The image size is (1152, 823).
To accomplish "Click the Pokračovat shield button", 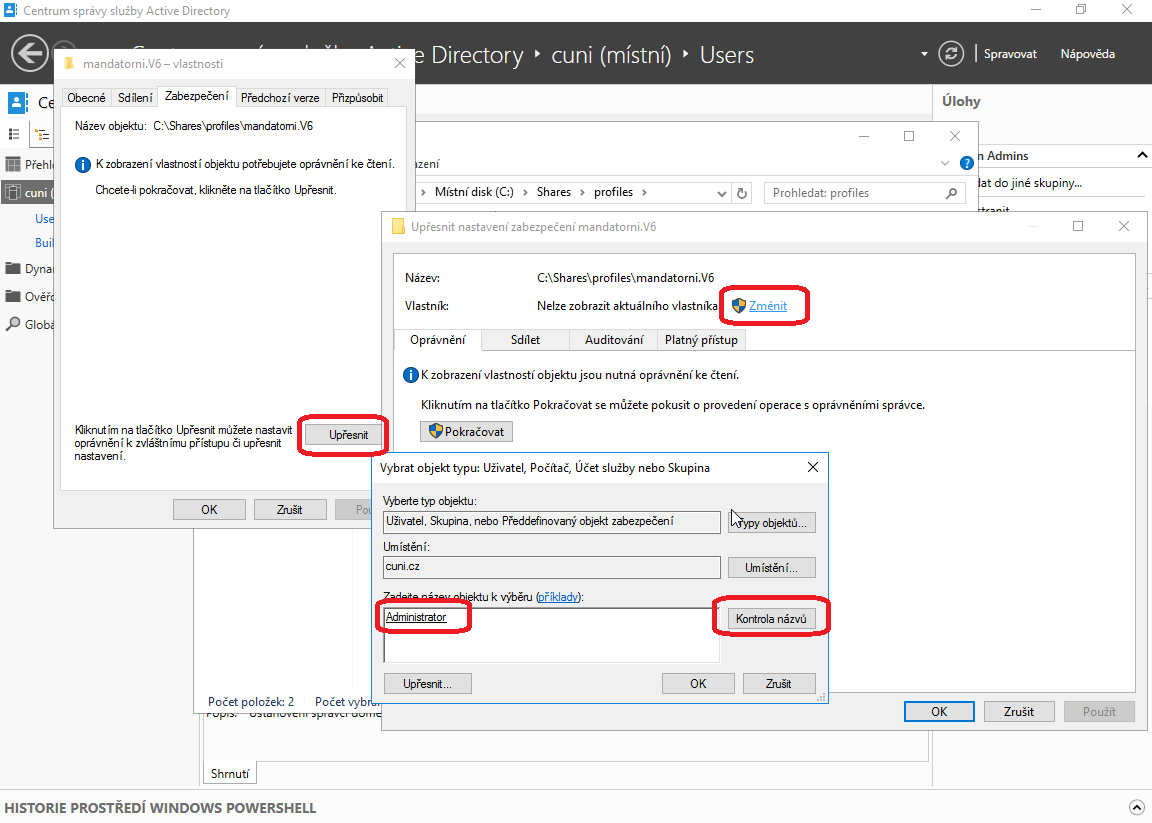I will tap(468, 431).
